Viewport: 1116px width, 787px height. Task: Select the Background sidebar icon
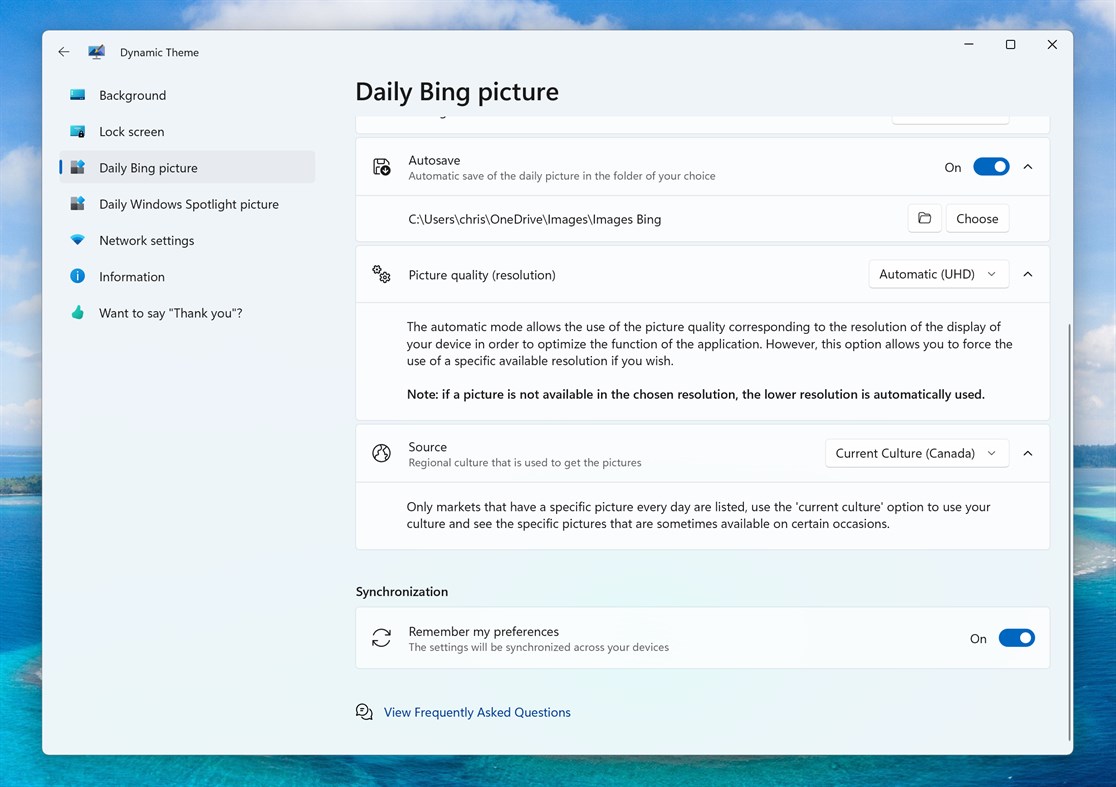78,95
